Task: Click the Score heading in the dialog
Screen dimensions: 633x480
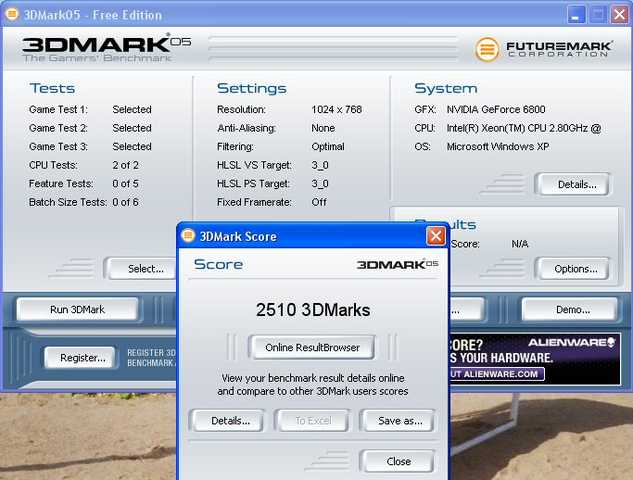Action: pos(218,264)
